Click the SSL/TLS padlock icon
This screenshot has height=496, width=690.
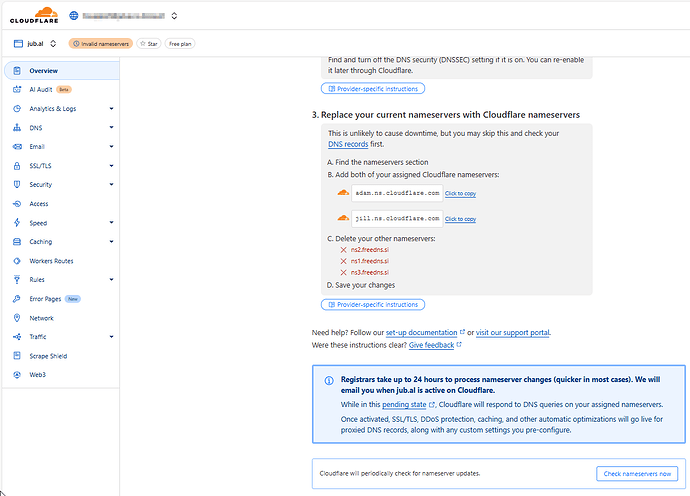pyautogui.click(x=17, y=165)
